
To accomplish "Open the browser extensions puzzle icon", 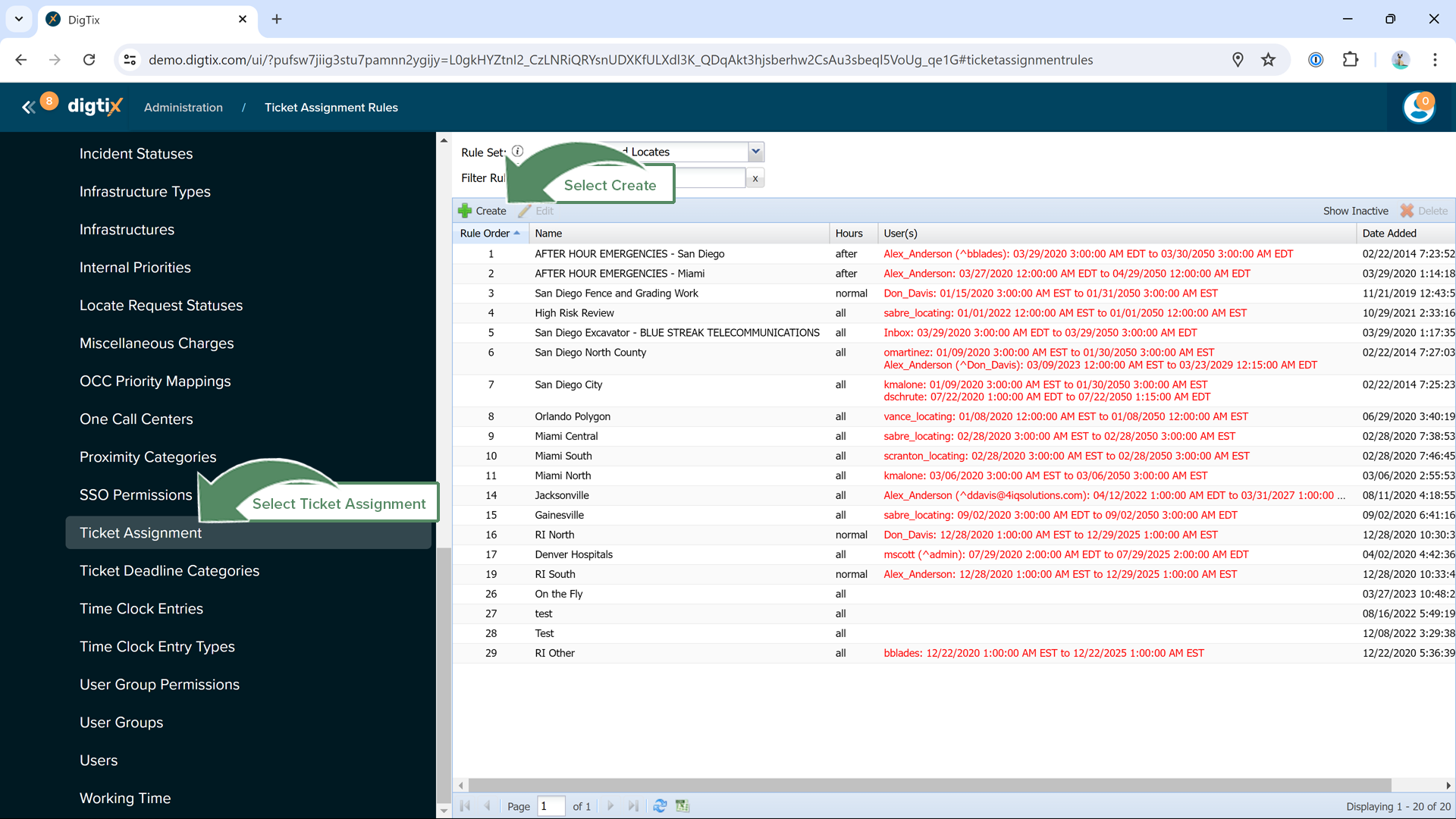I will coord(1351,60).
